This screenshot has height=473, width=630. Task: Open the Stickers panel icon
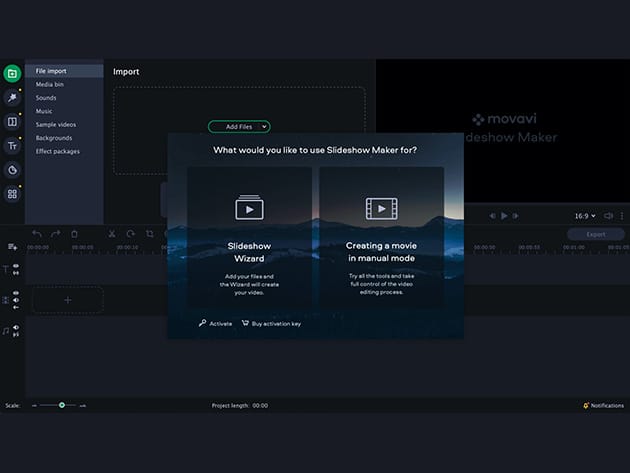[x=12, y=170]
